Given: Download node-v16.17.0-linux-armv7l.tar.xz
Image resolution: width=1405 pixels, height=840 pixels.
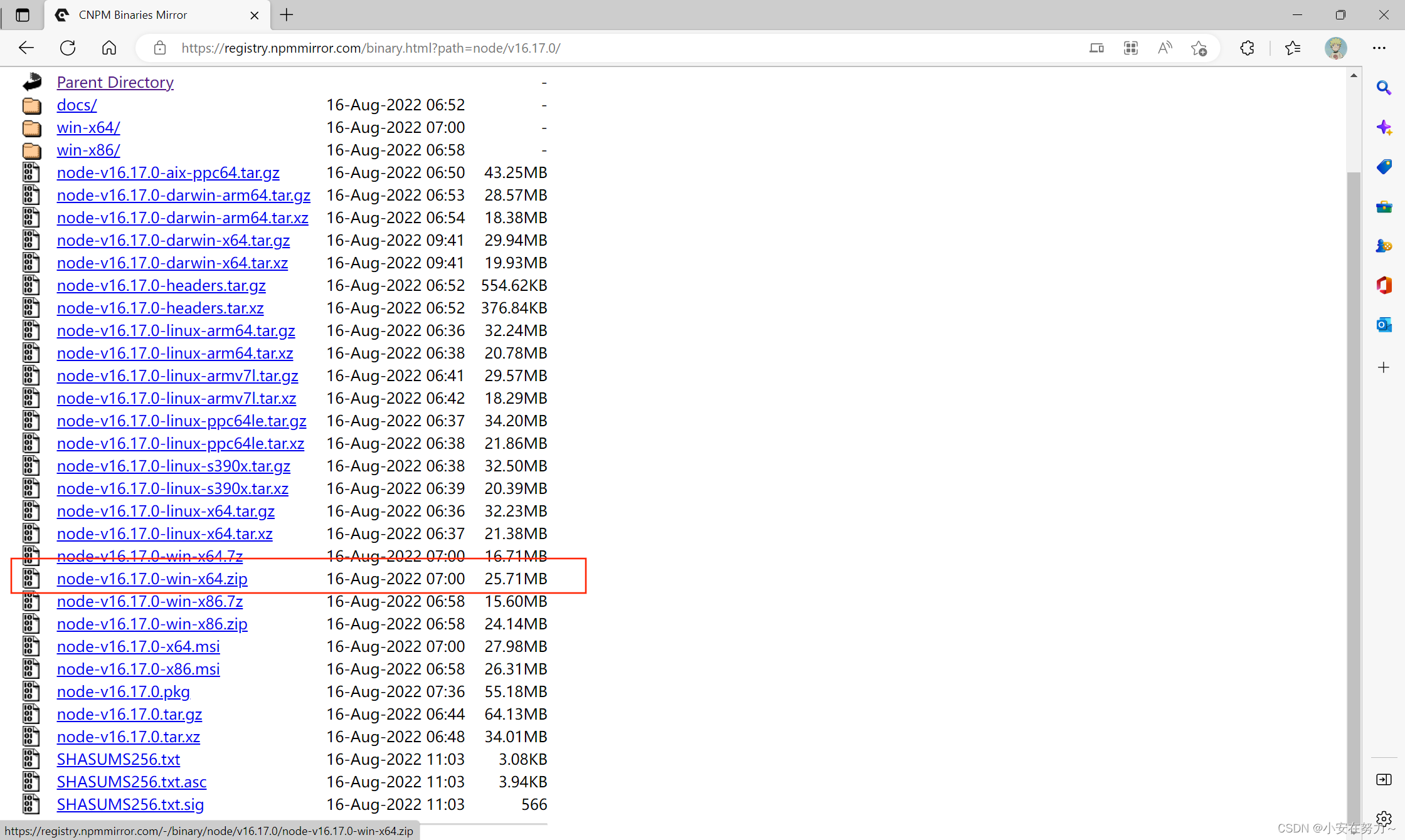Looking at the screenshot, I should (x=176, y=399).
